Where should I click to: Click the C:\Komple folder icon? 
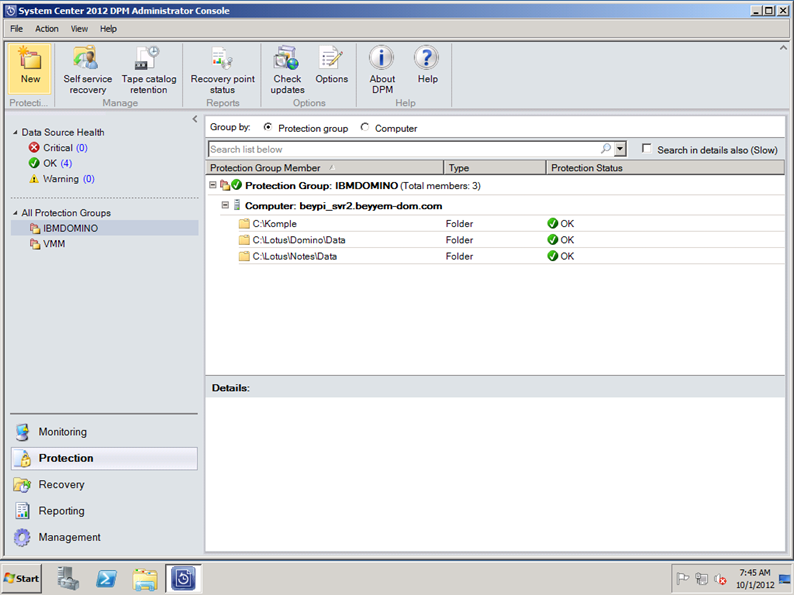pos(244,224)
